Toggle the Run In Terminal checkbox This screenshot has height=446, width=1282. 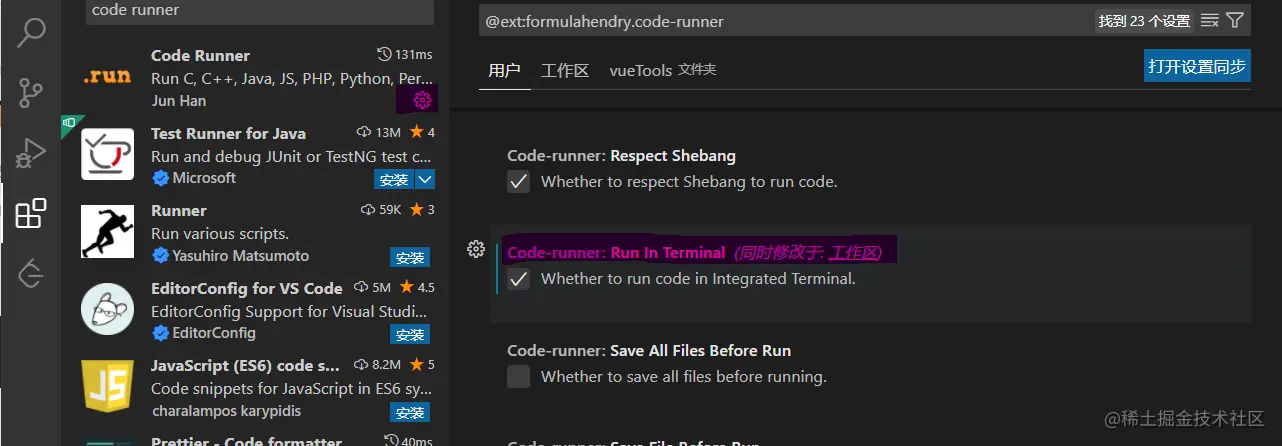[518, 278]
